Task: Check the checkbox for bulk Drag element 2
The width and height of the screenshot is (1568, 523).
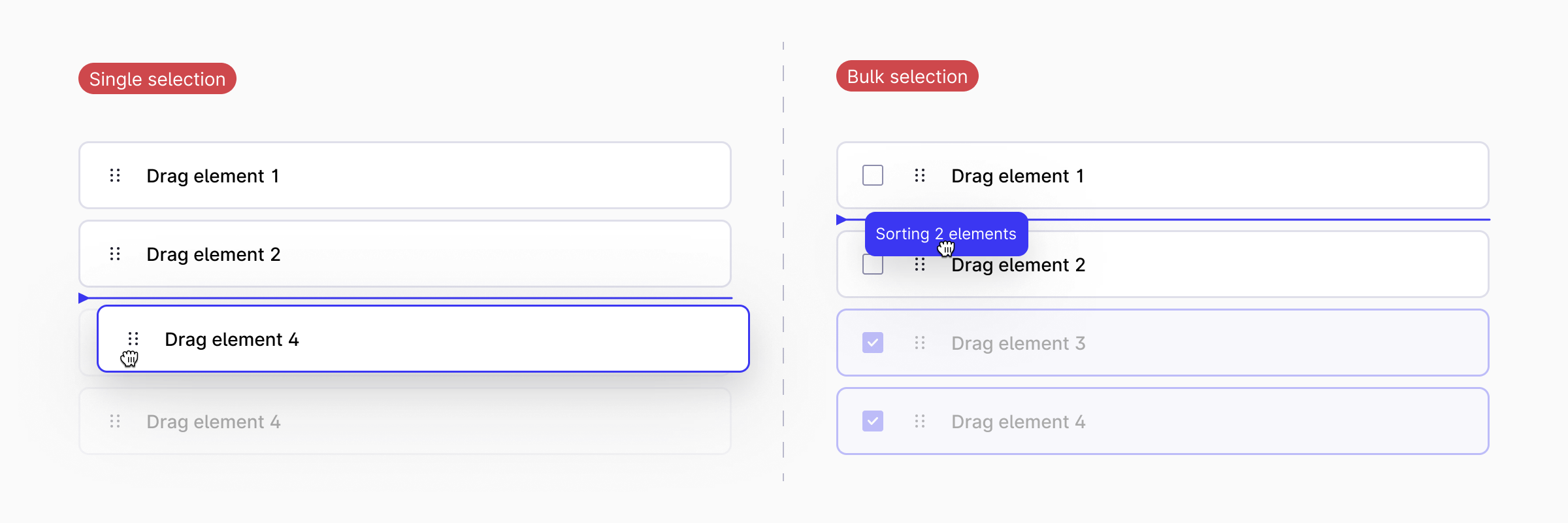Action: pyautogui.click(x=873, y=266)
